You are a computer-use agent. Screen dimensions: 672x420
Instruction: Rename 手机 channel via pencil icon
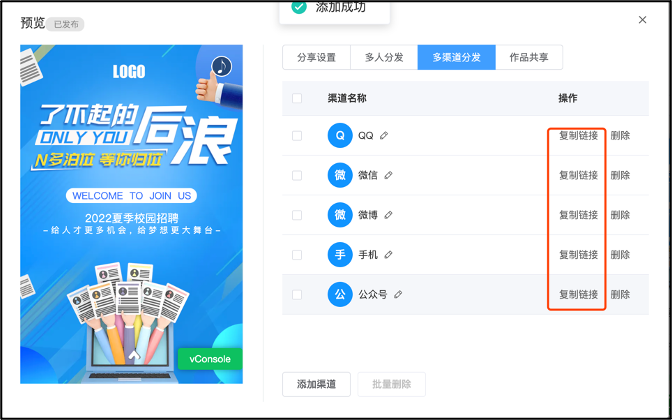point(388,255)
